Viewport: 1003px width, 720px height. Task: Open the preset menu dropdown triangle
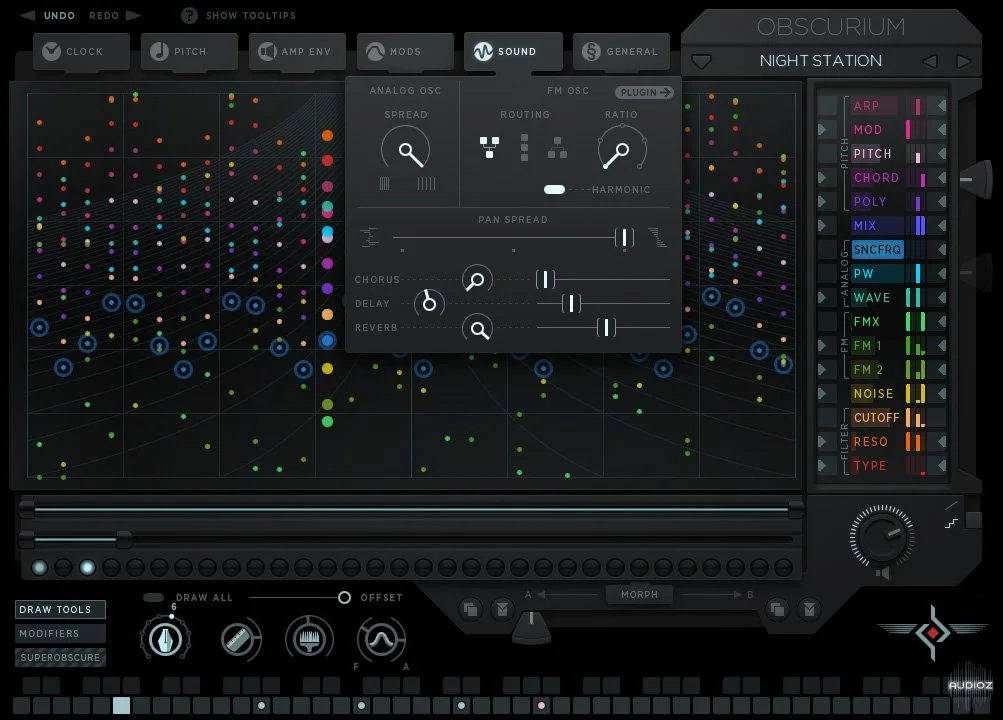coord(702,62)
